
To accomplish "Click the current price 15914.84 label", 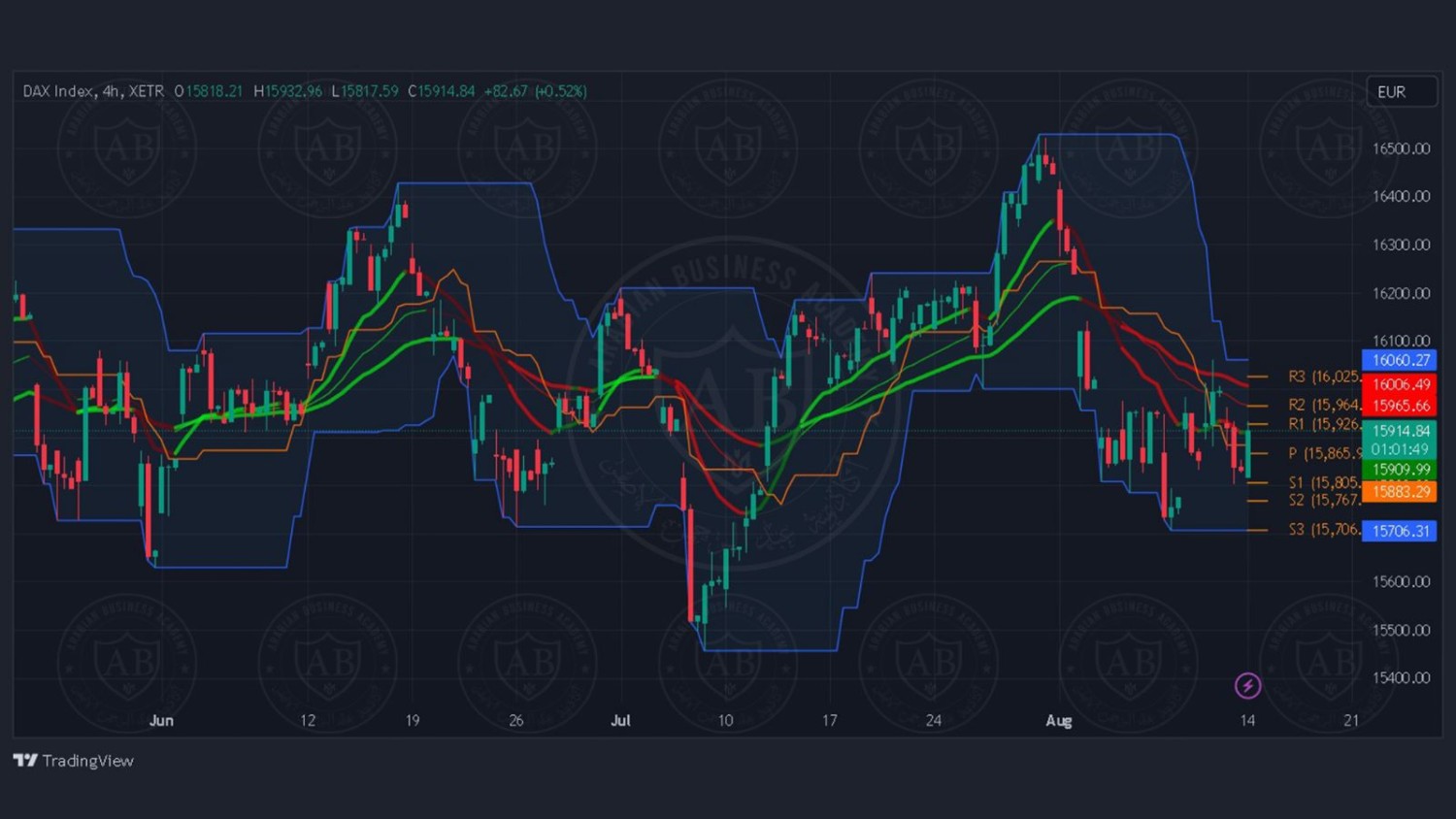I will (x=1400, y=431).
